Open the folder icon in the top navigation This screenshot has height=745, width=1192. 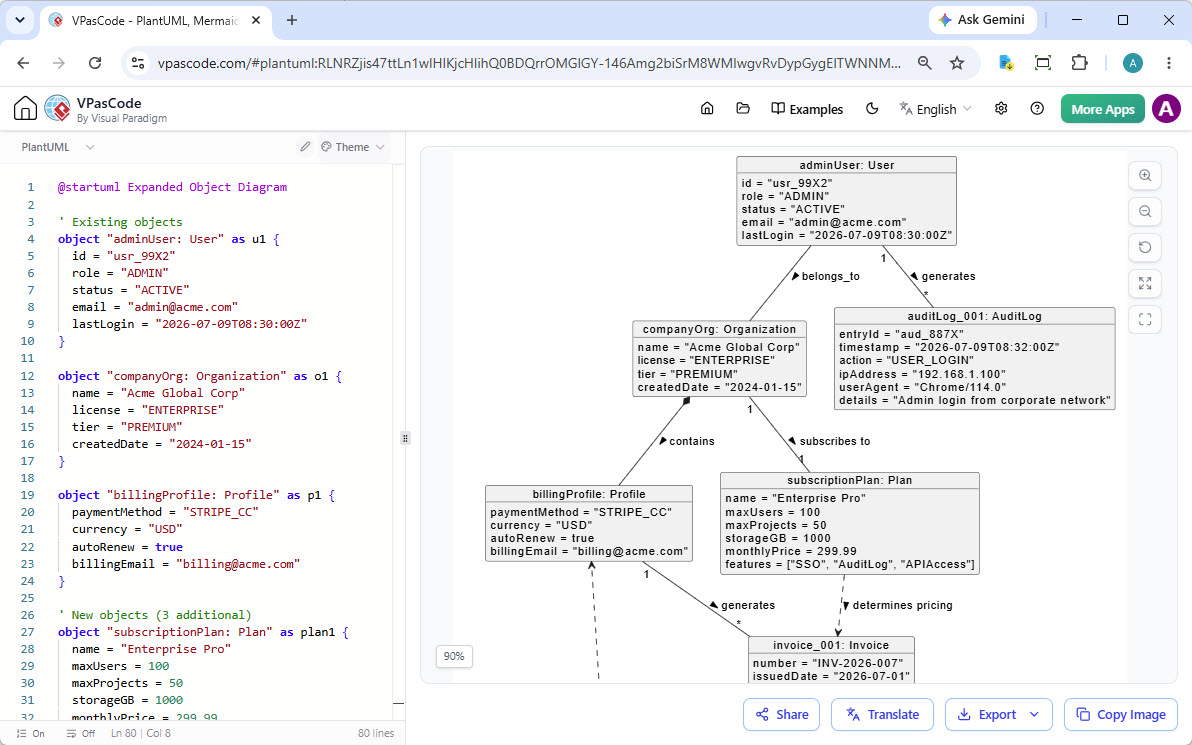coord(743,109)
